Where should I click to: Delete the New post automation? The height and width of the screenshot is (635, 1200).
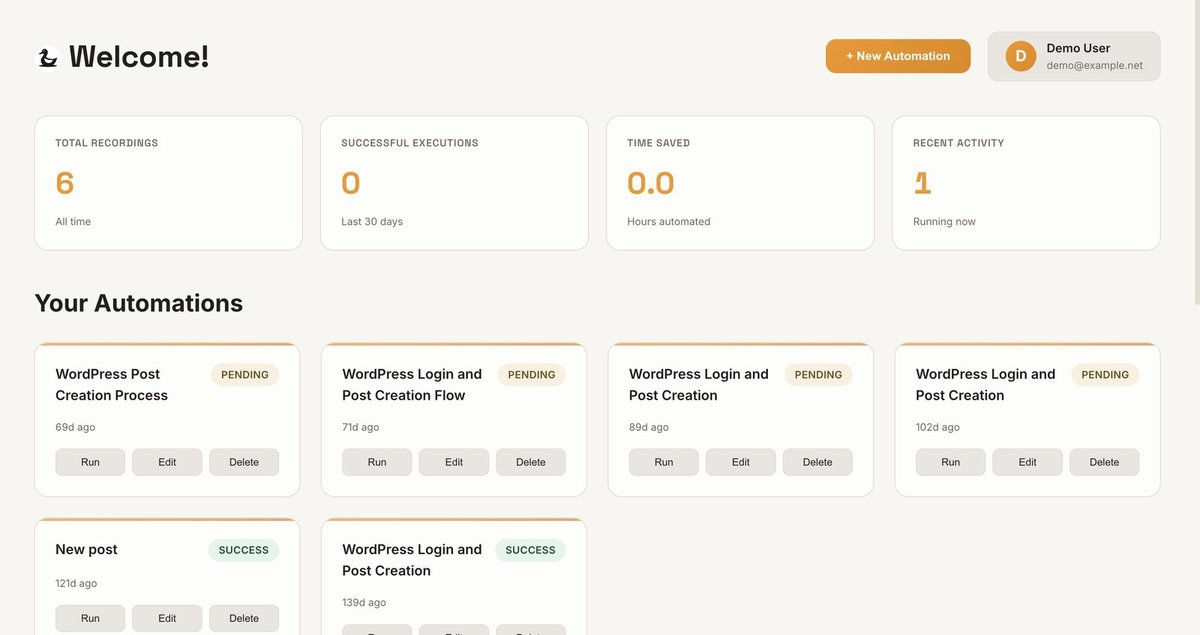click(x=244, y=618)
